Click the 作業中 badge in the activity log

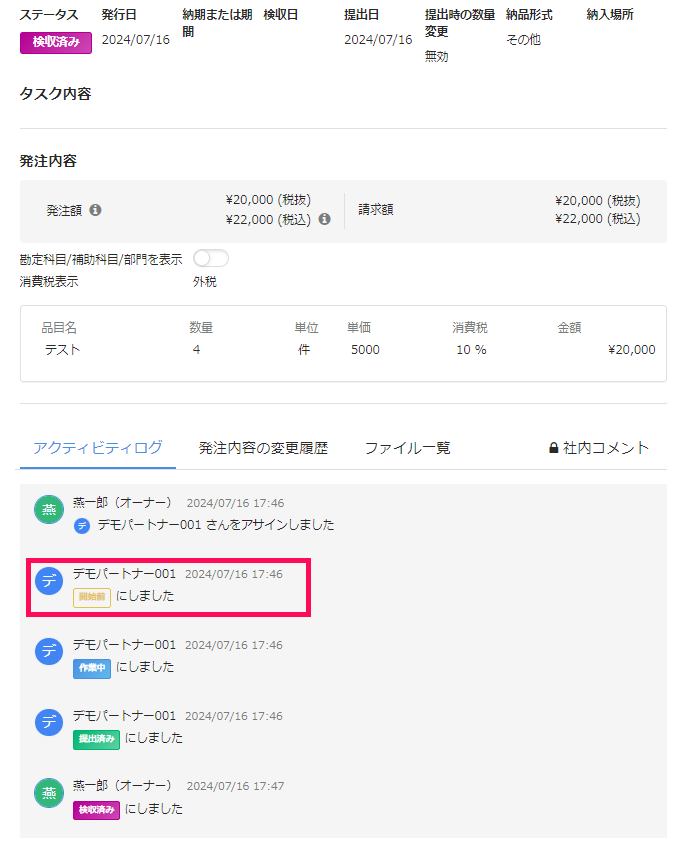pyautogui.click(x=92, y=668)
